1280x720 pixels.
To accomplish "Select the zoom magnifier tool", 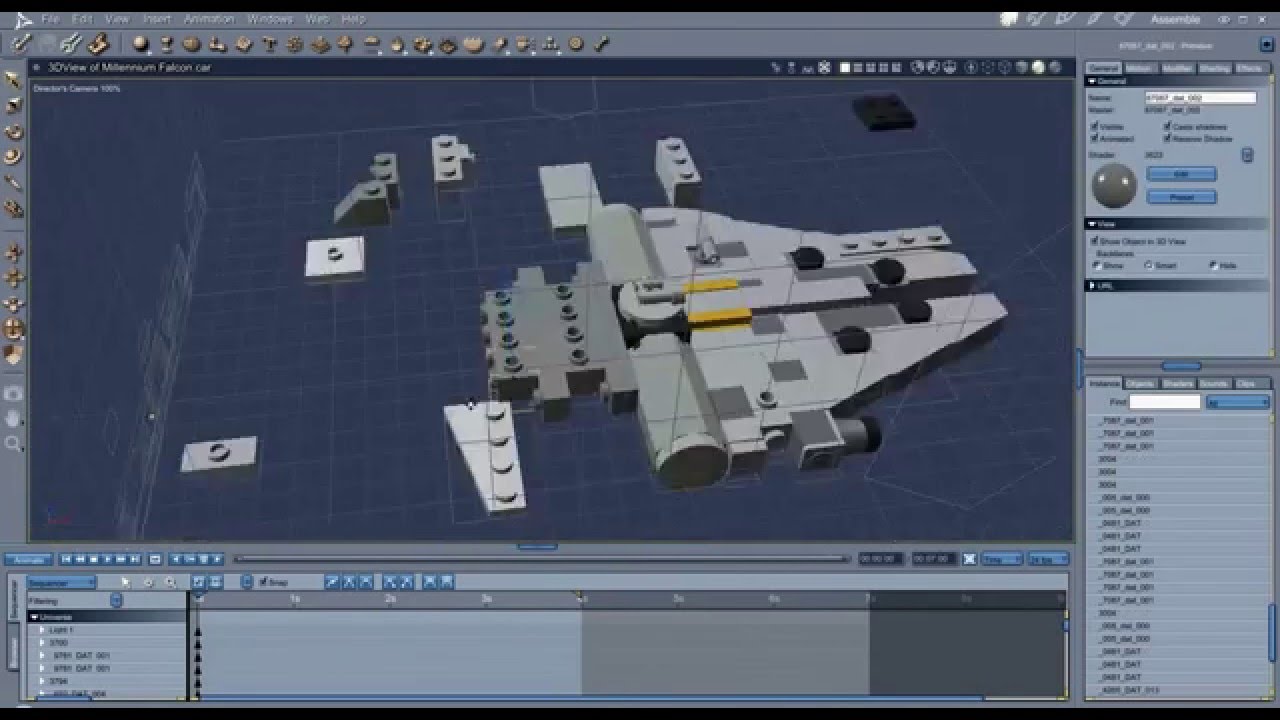I will pyautogui.click(x=14, y=443).
